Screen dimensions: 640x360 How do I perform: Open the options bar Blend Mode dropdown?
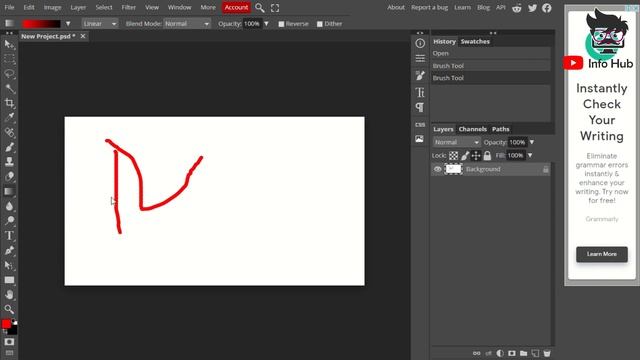[x=187, y=24]
